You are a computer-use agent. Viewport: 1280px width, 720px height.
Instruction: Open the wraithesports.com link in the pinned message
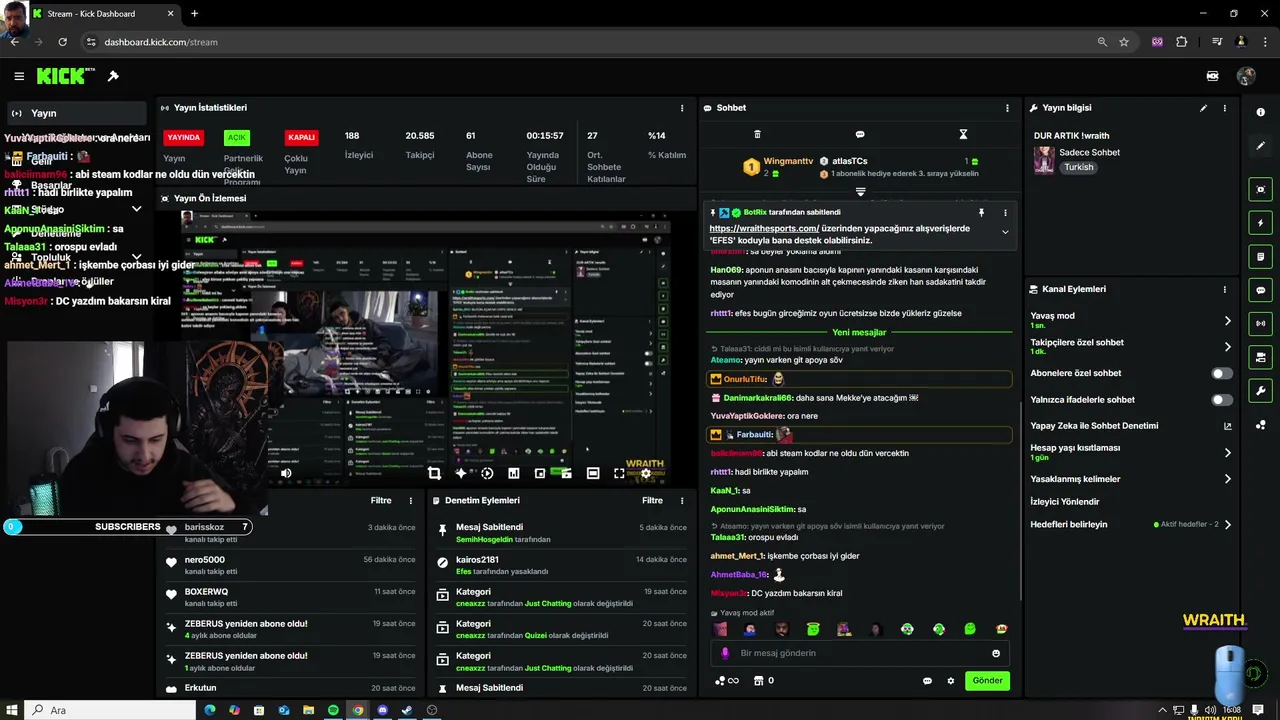(764, 228)
